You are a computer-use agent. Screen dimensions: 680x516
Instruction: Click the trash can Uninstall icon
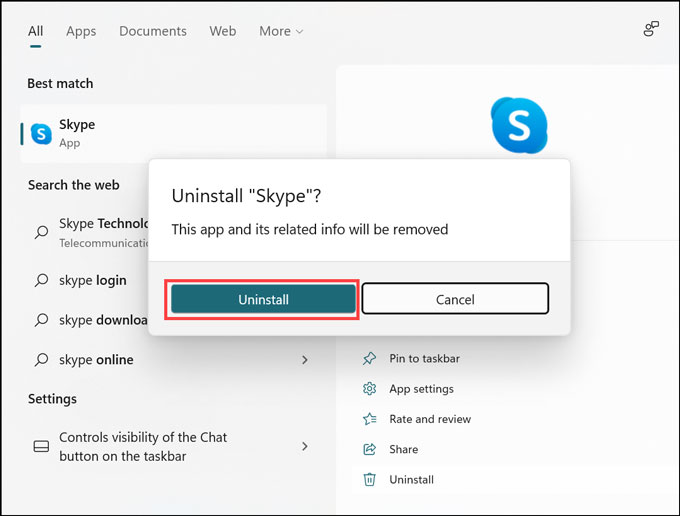pos(369,480)
